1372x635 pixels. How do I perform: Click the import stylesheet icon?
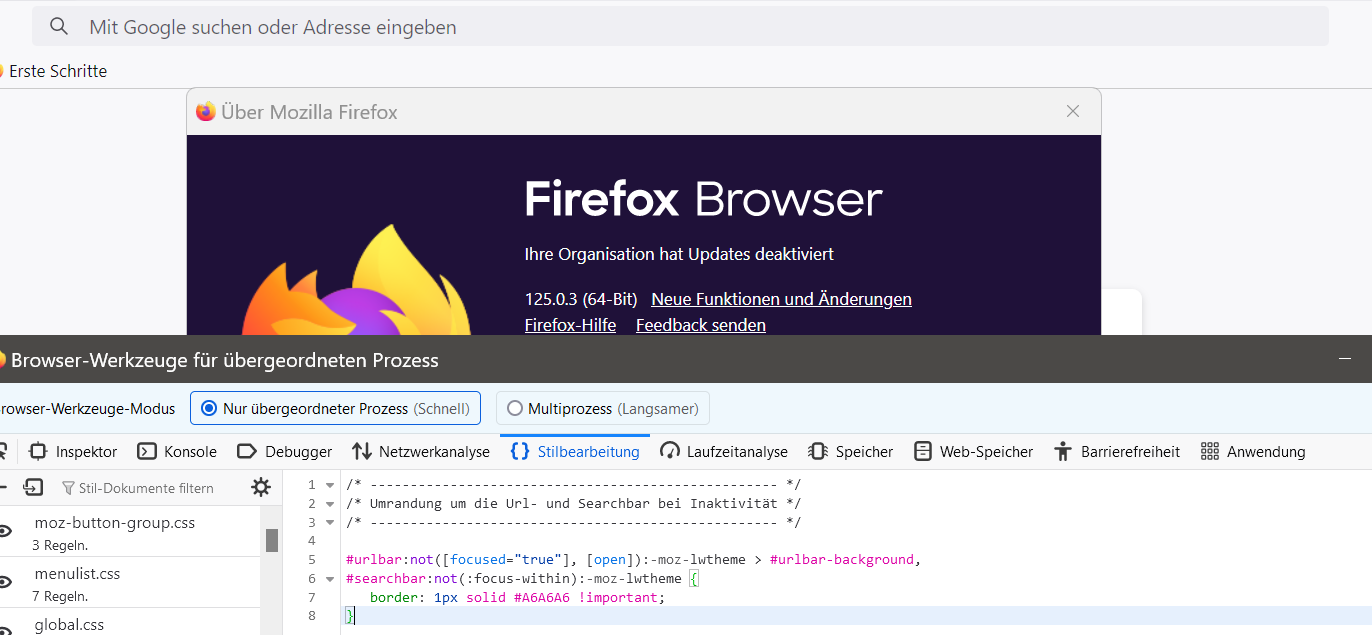pyautogui.click(x=34, y=488)
